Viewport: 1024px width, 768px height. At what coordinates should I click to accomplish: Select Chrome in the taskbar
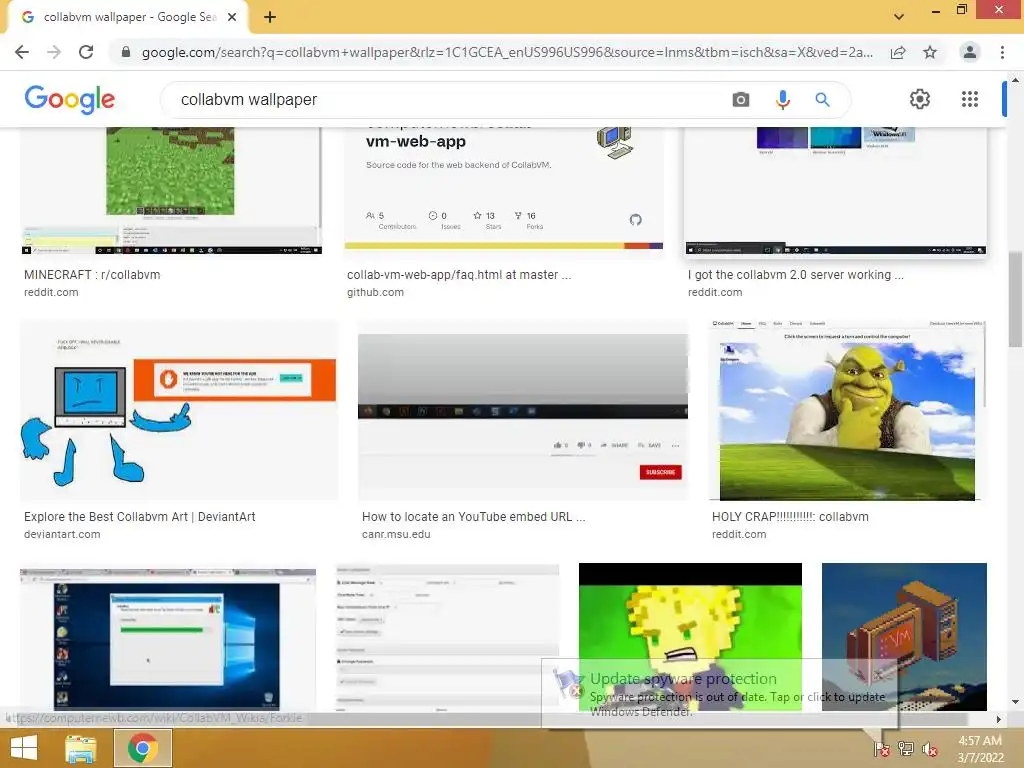pyautogui.click(x=143, y=748)
